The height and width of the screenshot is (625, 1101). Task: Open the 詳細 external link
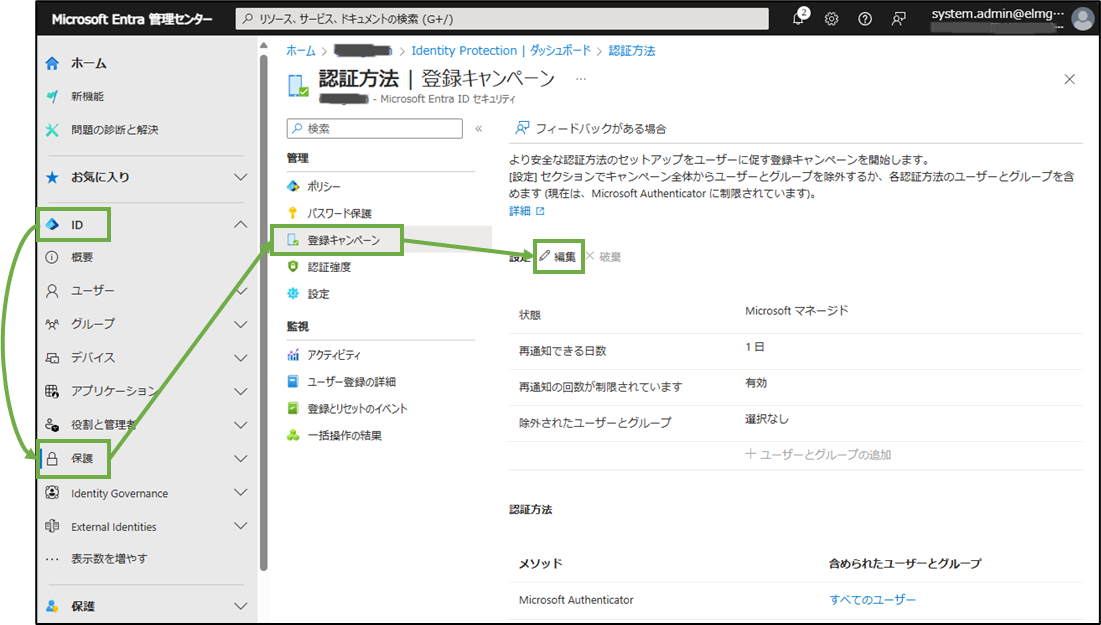point(527,211)
